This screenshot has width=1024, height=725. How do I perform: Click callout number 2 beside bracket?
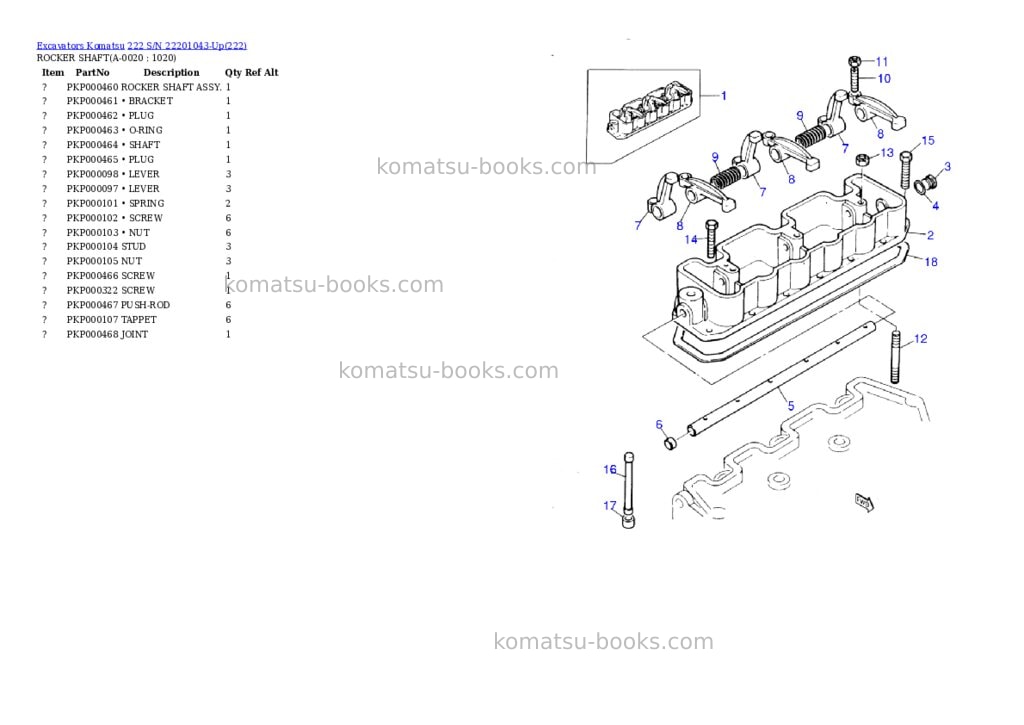(930, 235)
